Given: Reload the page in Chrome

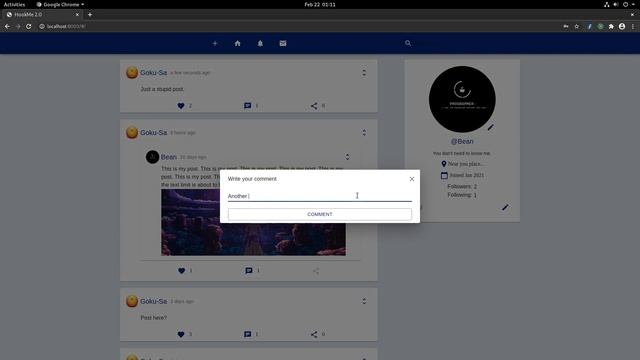Looking at the screenshot, I should 29,26.
